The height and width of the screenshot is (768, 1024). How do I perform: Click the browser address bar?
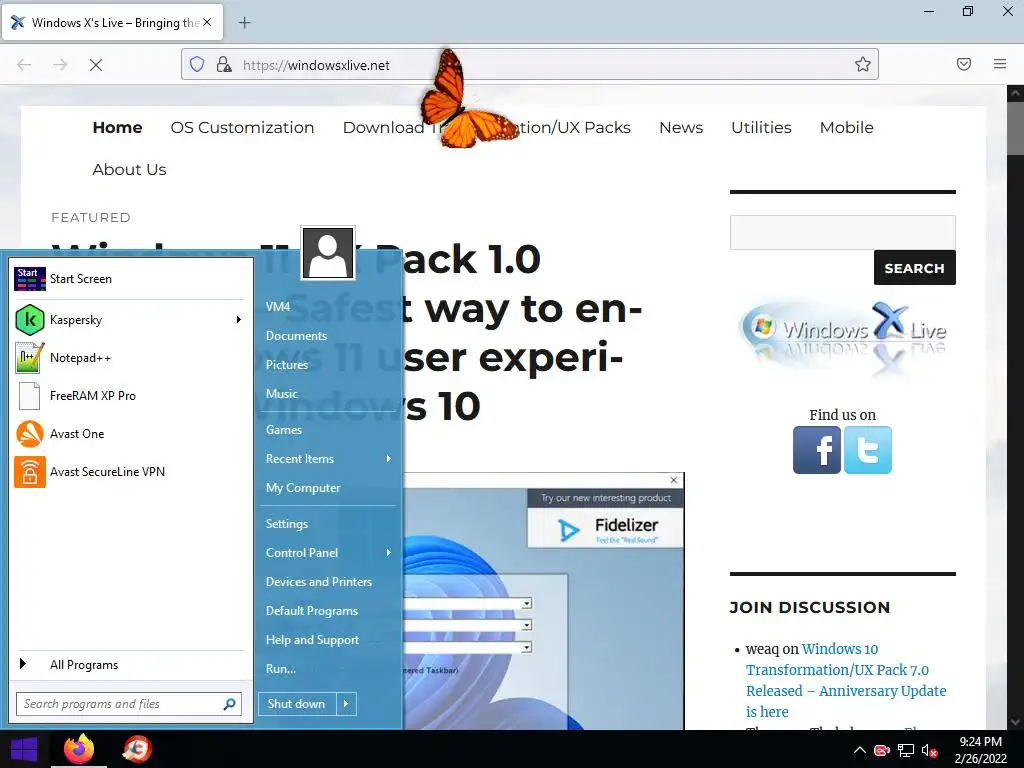pos(529,65)
